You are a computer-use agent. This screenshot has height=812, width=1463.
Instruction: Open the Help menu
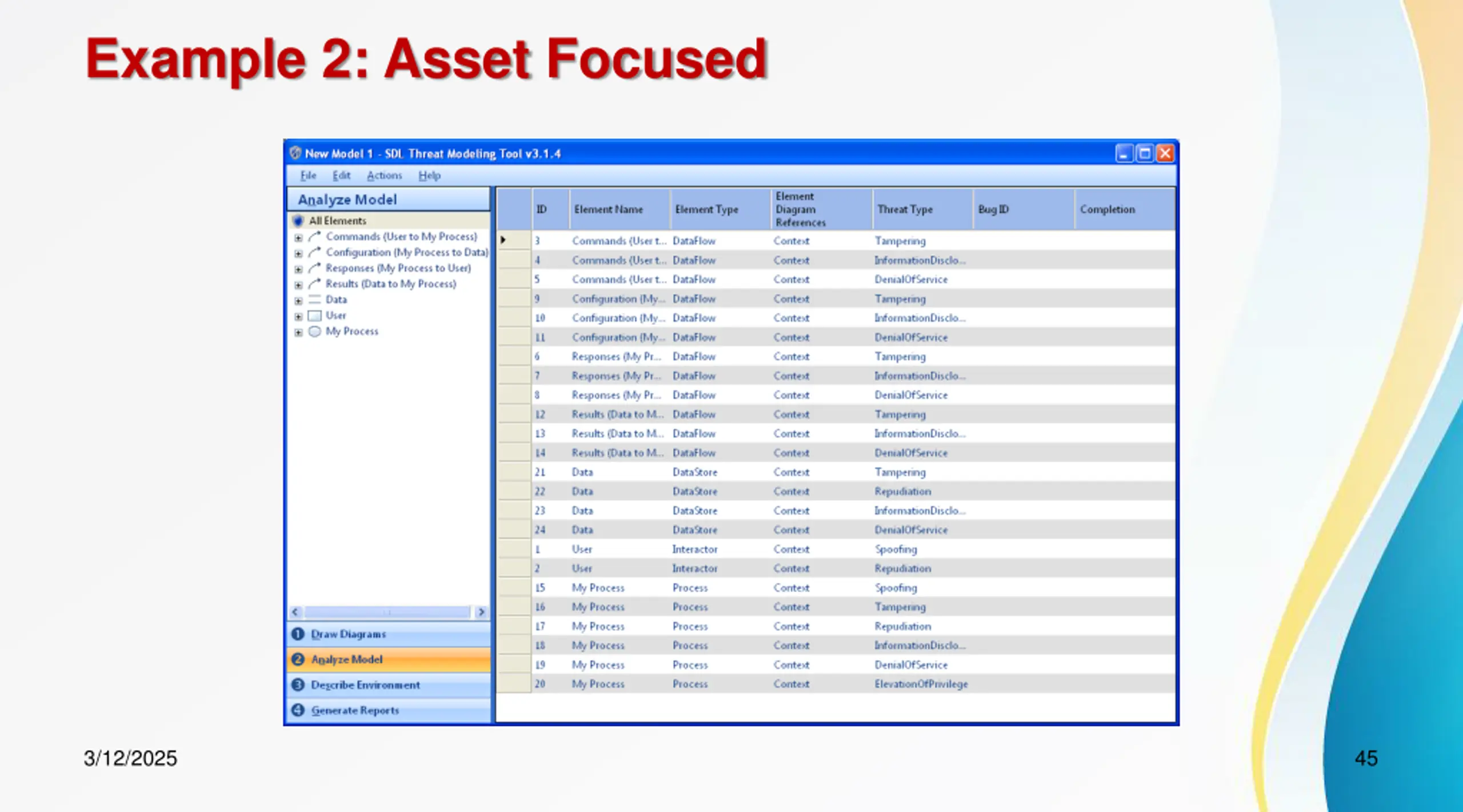point(429,175)
